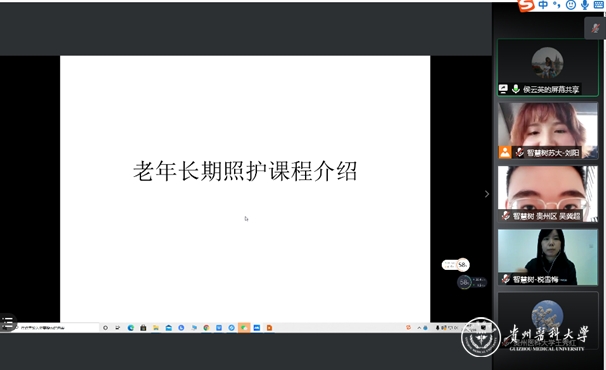Open the Sogou emoji smiley icon

coord(570,5)
